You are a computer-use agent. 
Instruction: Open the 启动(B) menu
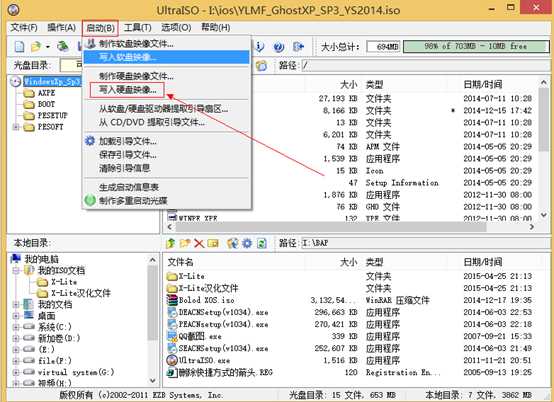click(x=100, y=28)
